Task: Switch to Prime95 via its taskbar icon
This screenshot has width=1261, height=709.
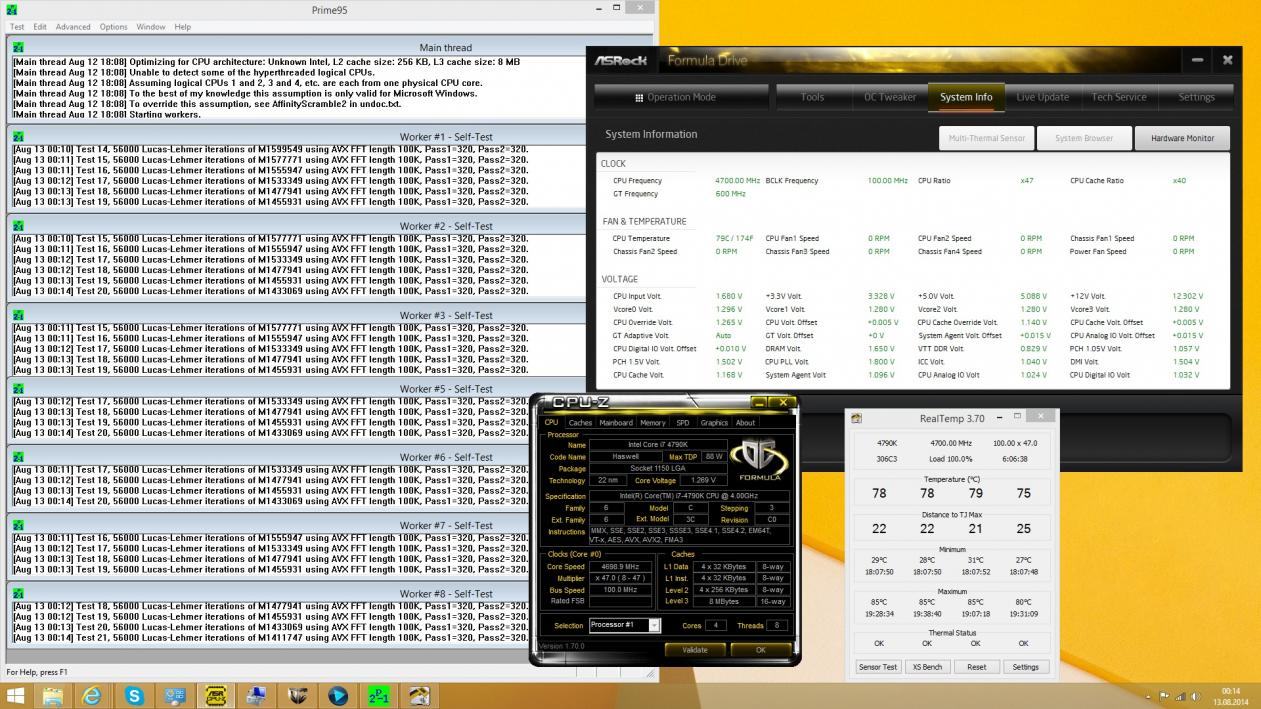Action: 379,695
